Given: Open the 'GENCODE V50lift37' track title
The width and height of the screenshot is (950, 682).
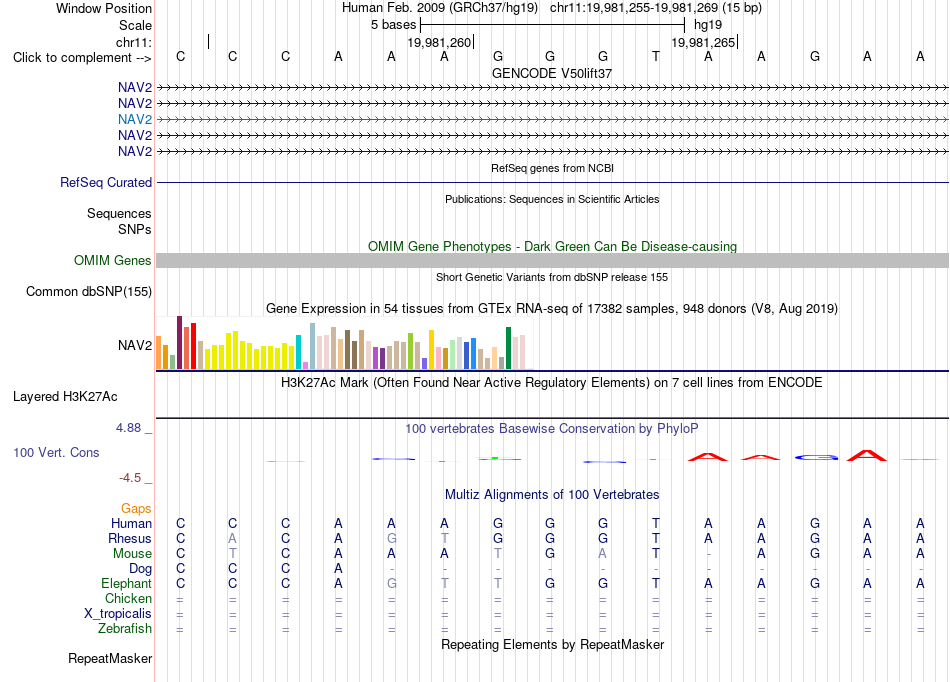Looking at the screenshot, I should point(552,73).
